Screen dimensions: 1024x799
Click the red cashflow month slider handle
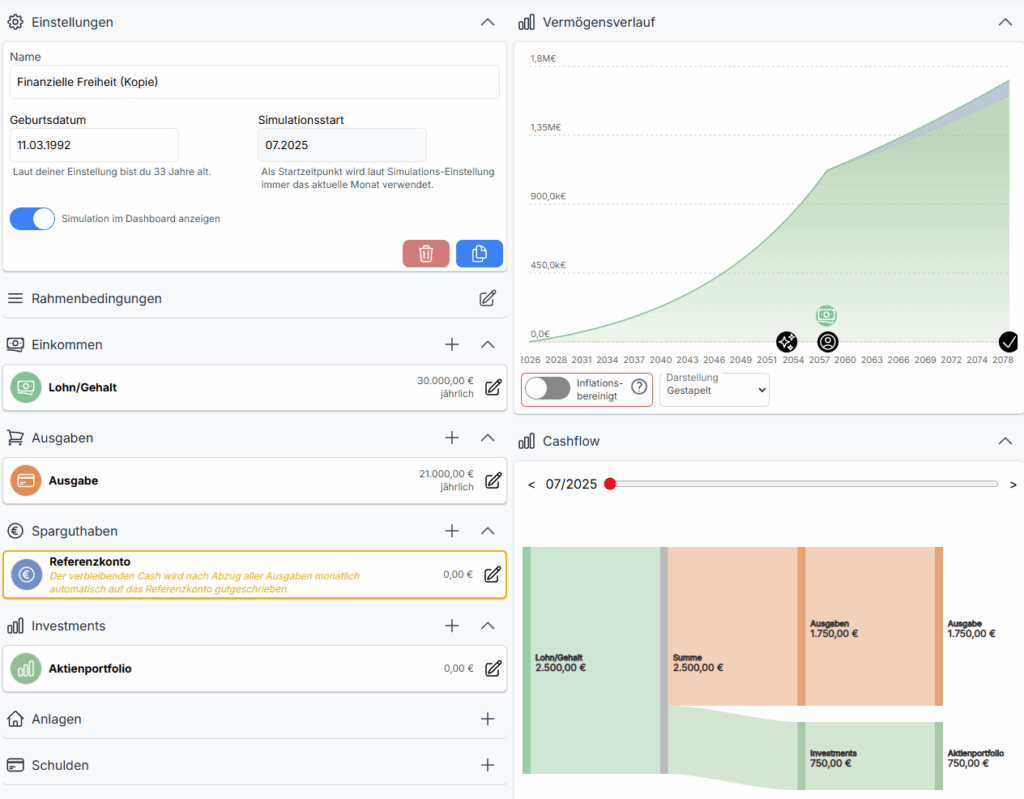[610, 484]
